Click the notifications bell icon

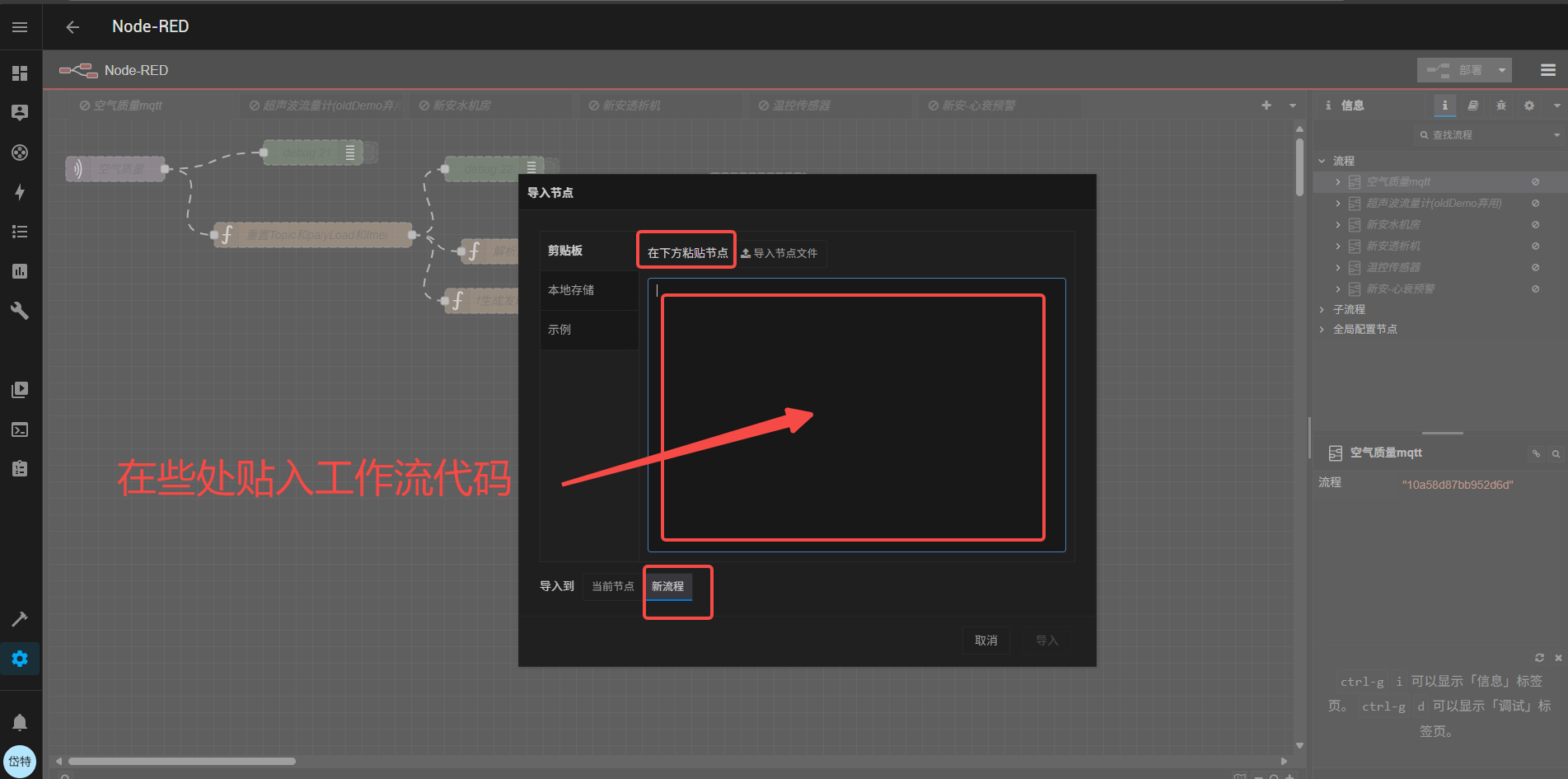point(20,722)
